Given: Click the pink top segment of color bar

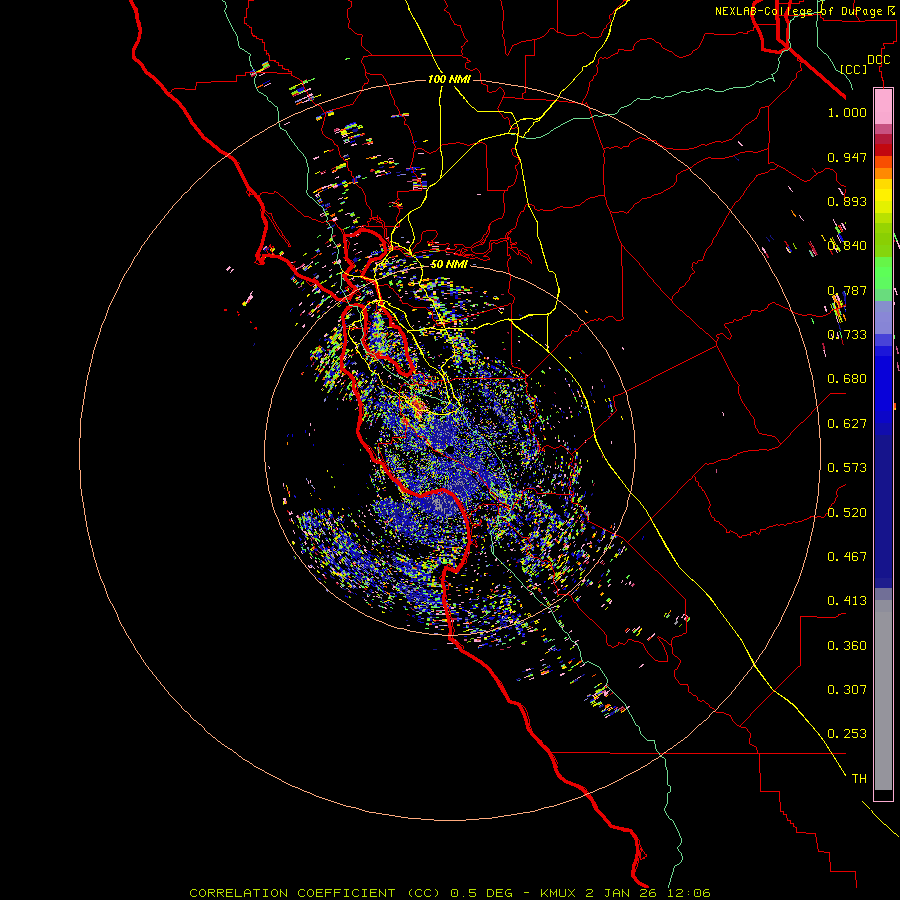Looking at the screenshot, I should tap(883, 106).
